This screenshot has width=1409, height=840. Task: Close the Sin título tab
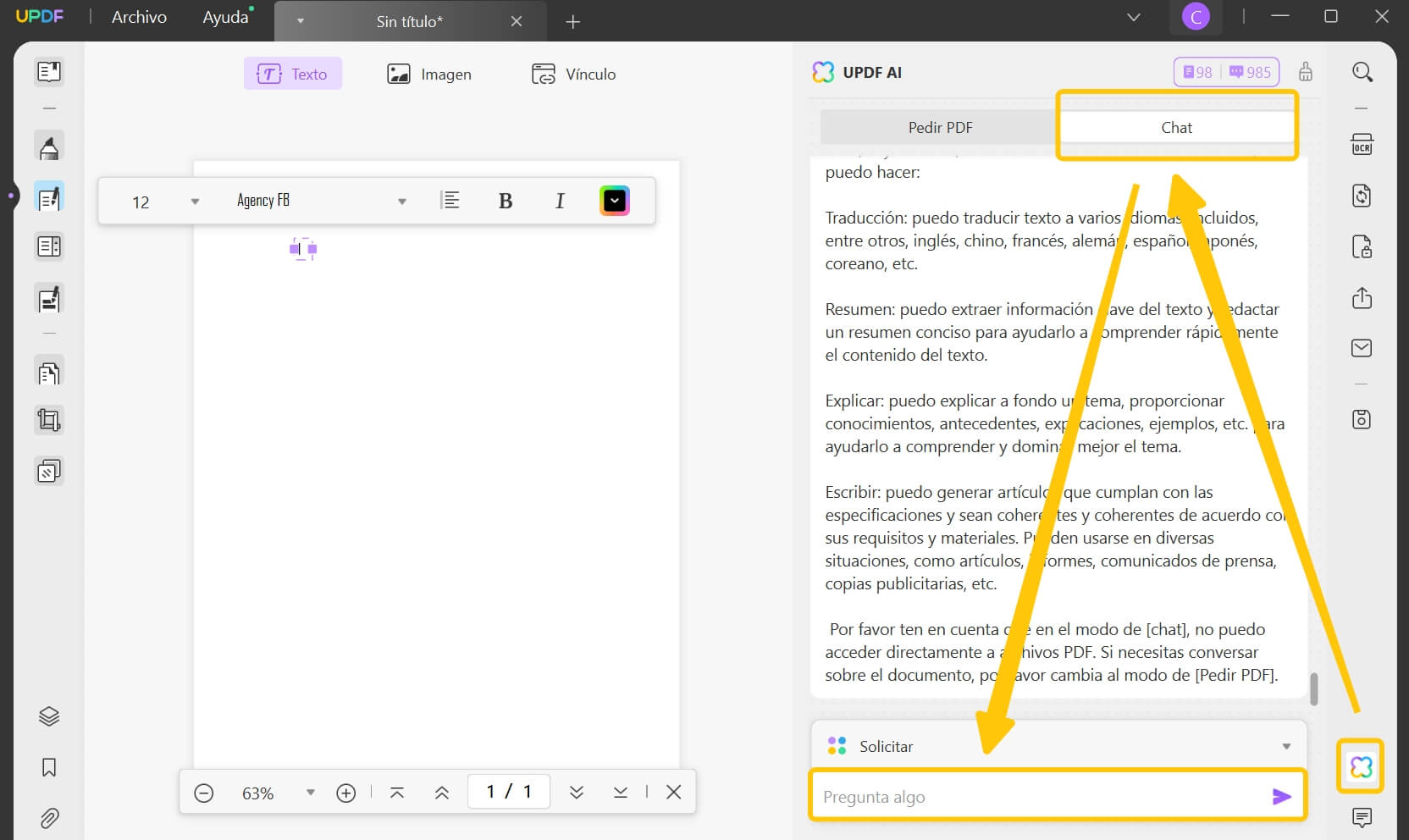pos(517,21)
